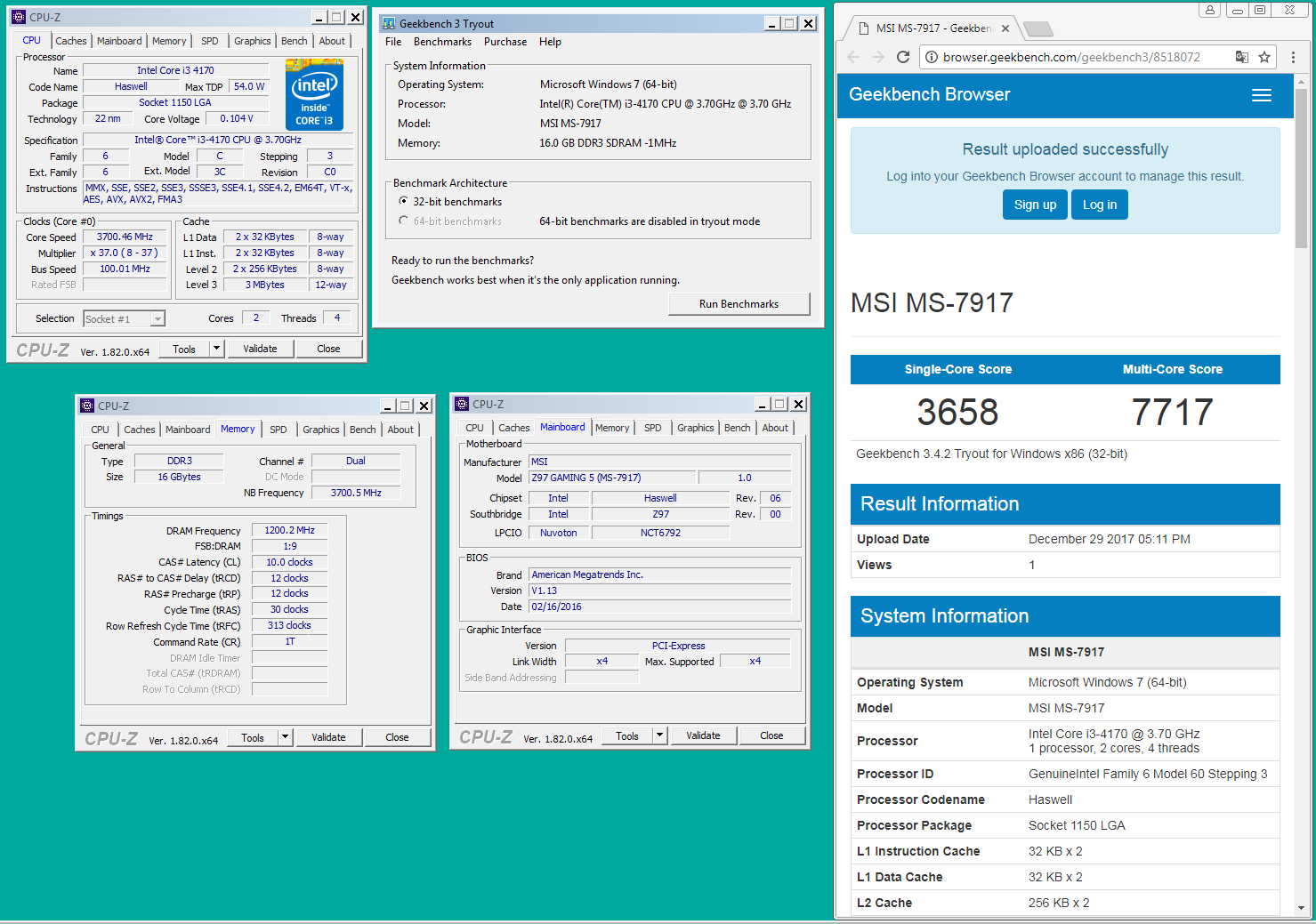Click the Core Speed 3700.46 MHz value
The image size is (1316, 924).
125,237
